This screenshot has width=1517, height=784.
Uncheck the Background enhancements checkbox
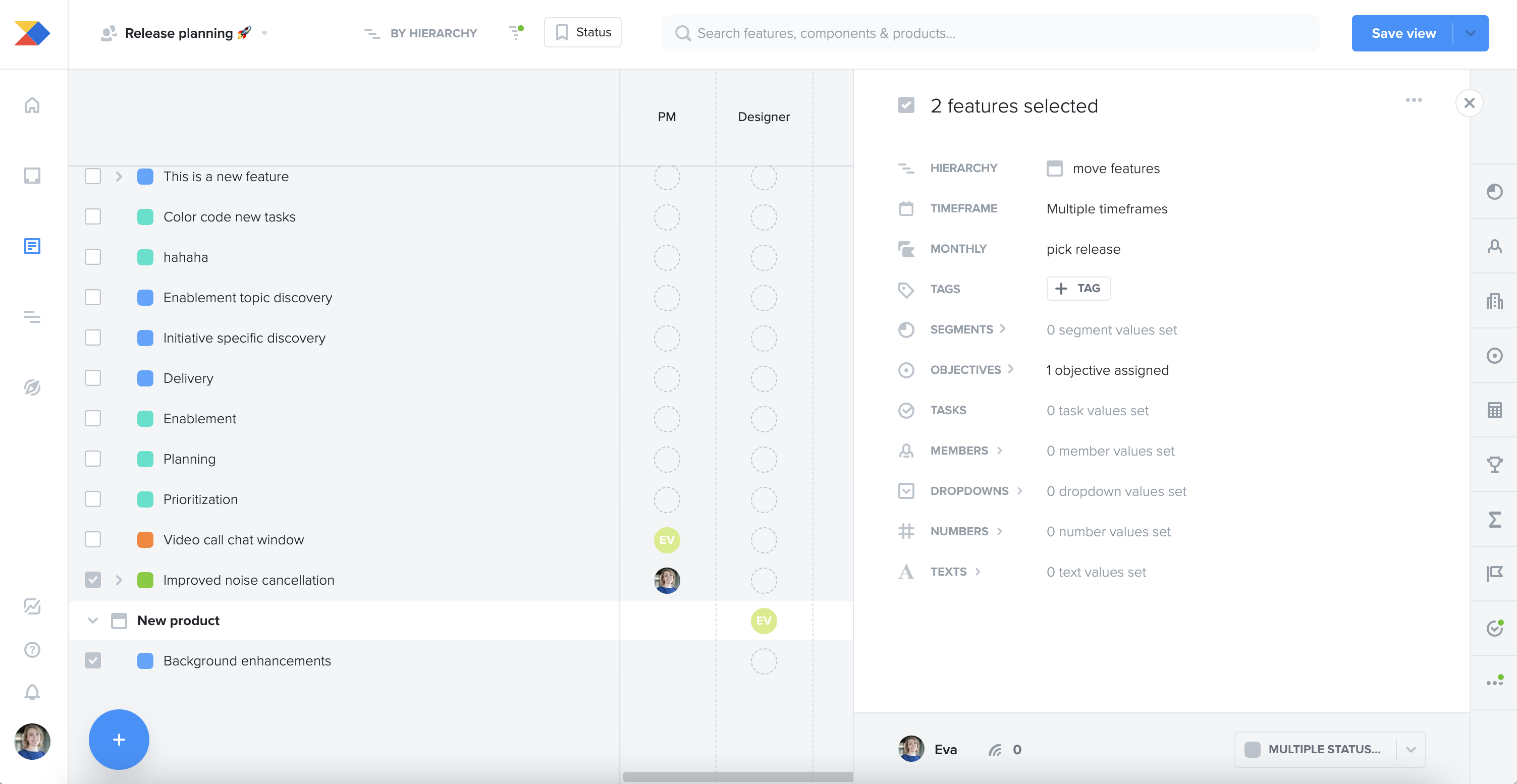pyautogui.click(x=92, y=660)
